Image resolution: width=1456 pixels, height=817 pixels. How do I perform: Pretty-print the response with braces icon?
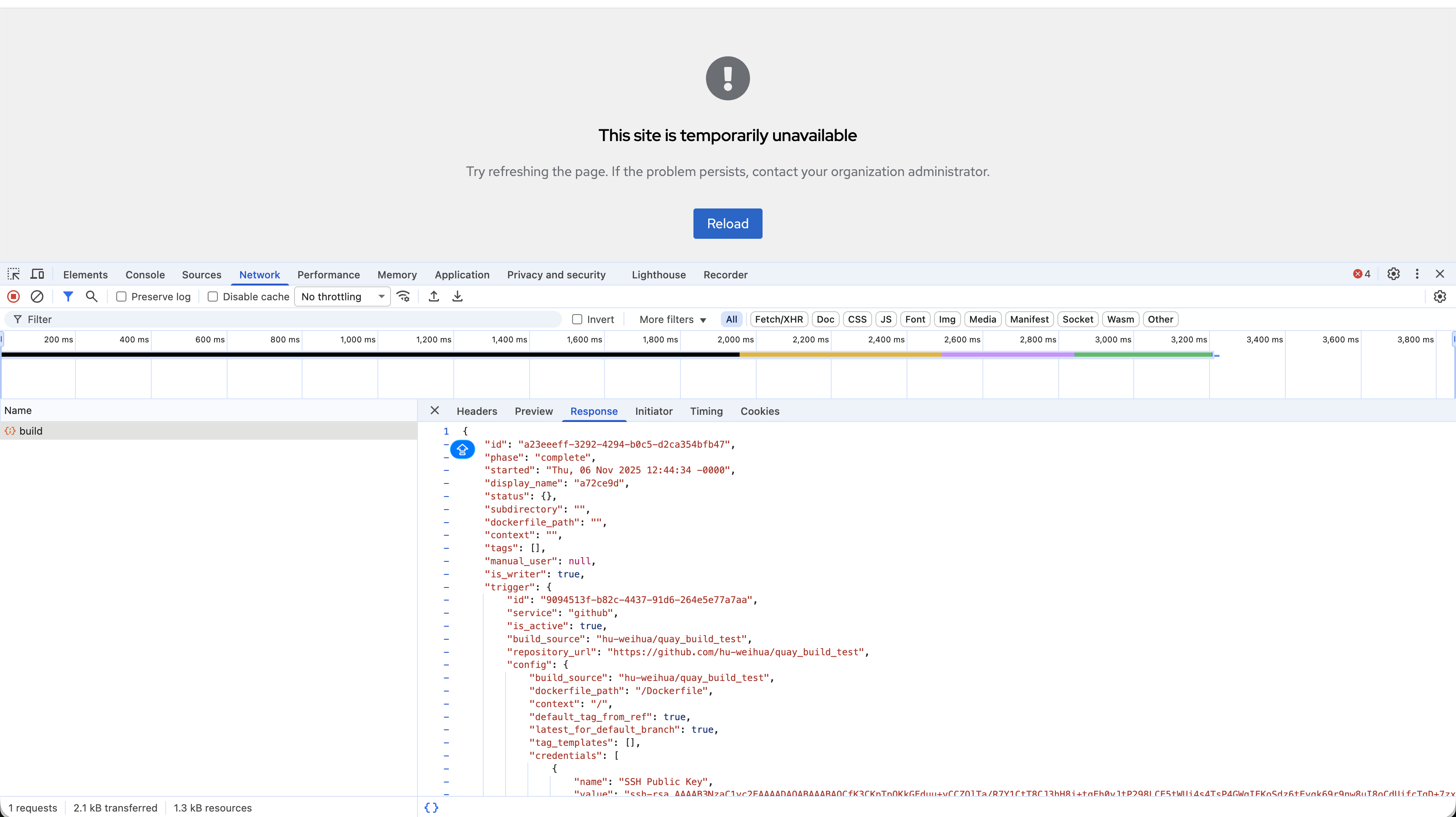[x=431, y=808]
